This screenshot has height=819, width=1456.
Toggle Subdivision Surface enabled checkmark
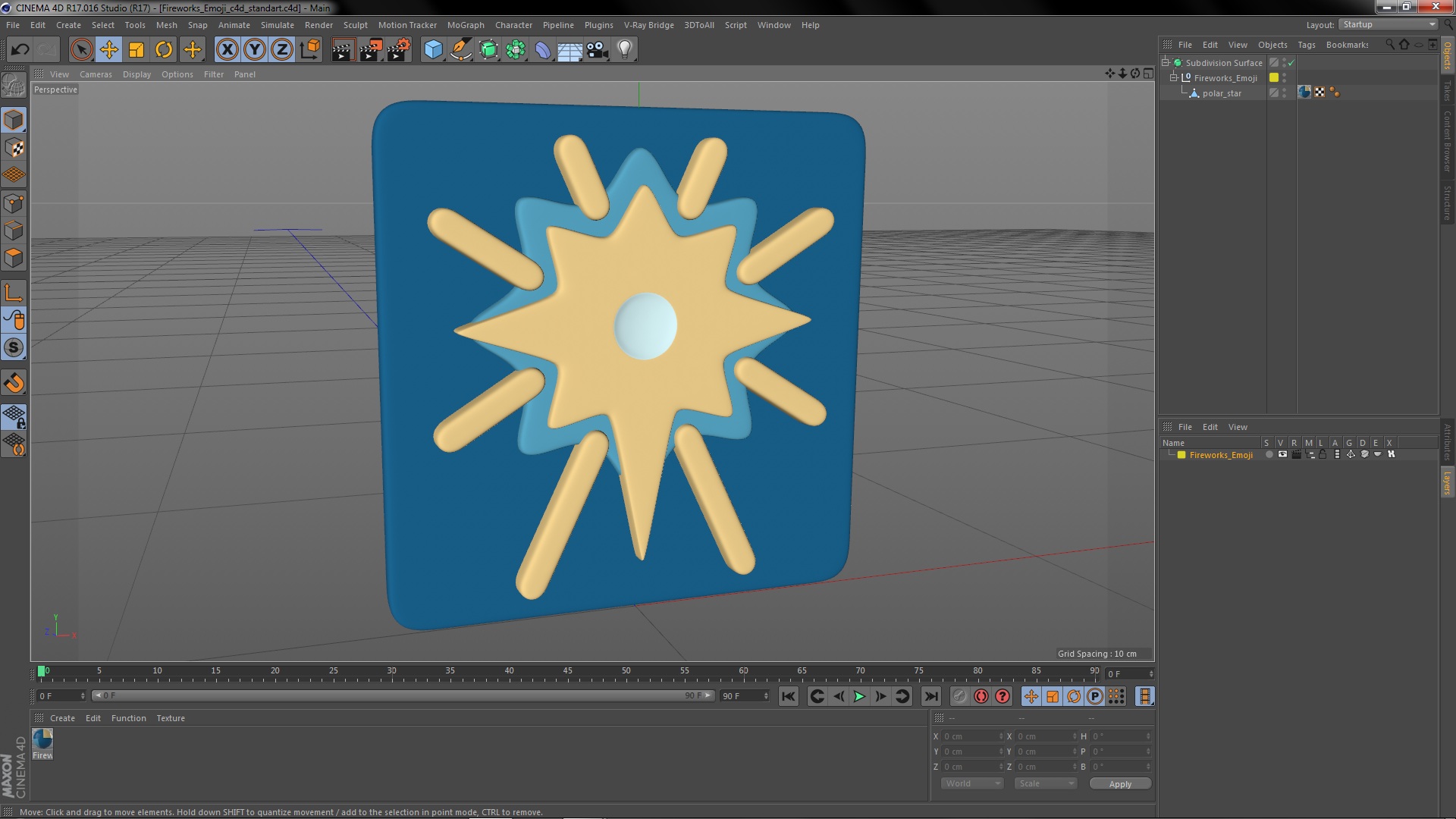pyautogui.click(x=1291, y=63)
